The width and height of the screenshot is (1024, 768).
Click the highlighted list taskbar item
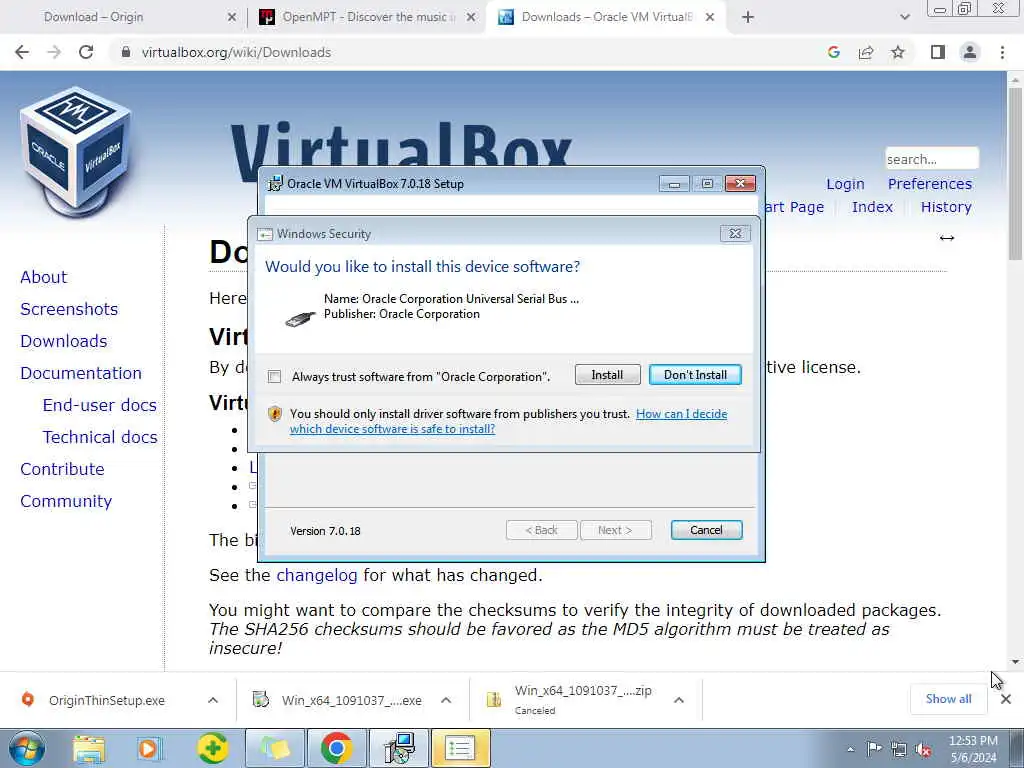point(460,748)
